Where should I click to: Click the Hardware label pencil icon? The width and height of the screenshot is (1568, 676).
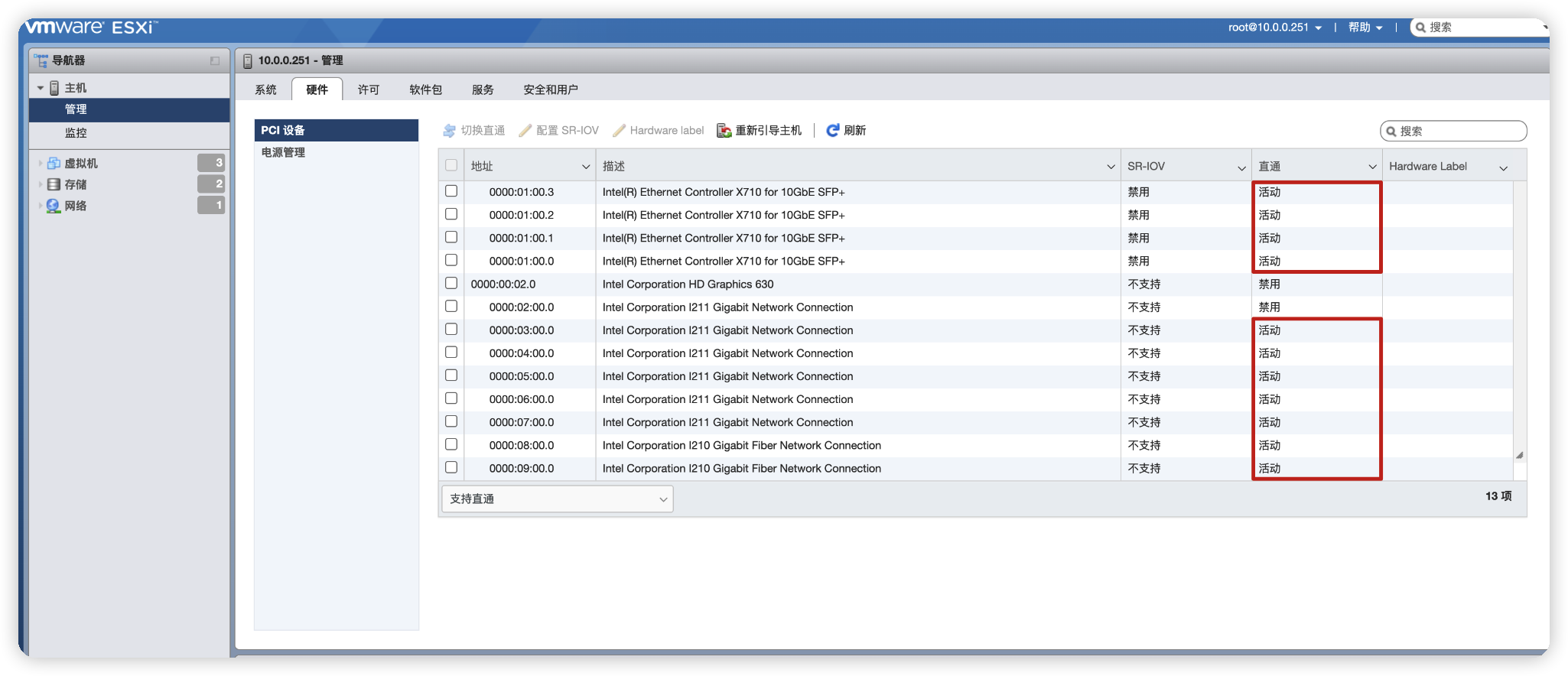(x=619, y=131)
